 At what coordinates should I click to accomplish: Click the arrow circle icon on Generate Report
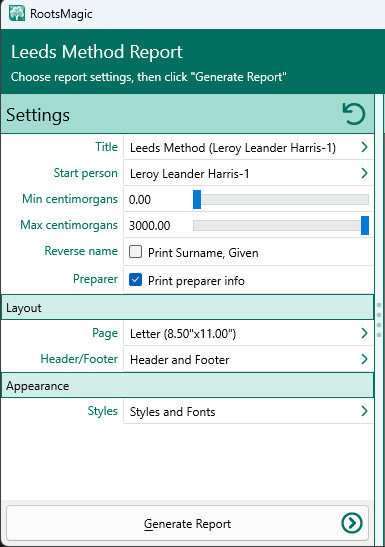[352, 523]
